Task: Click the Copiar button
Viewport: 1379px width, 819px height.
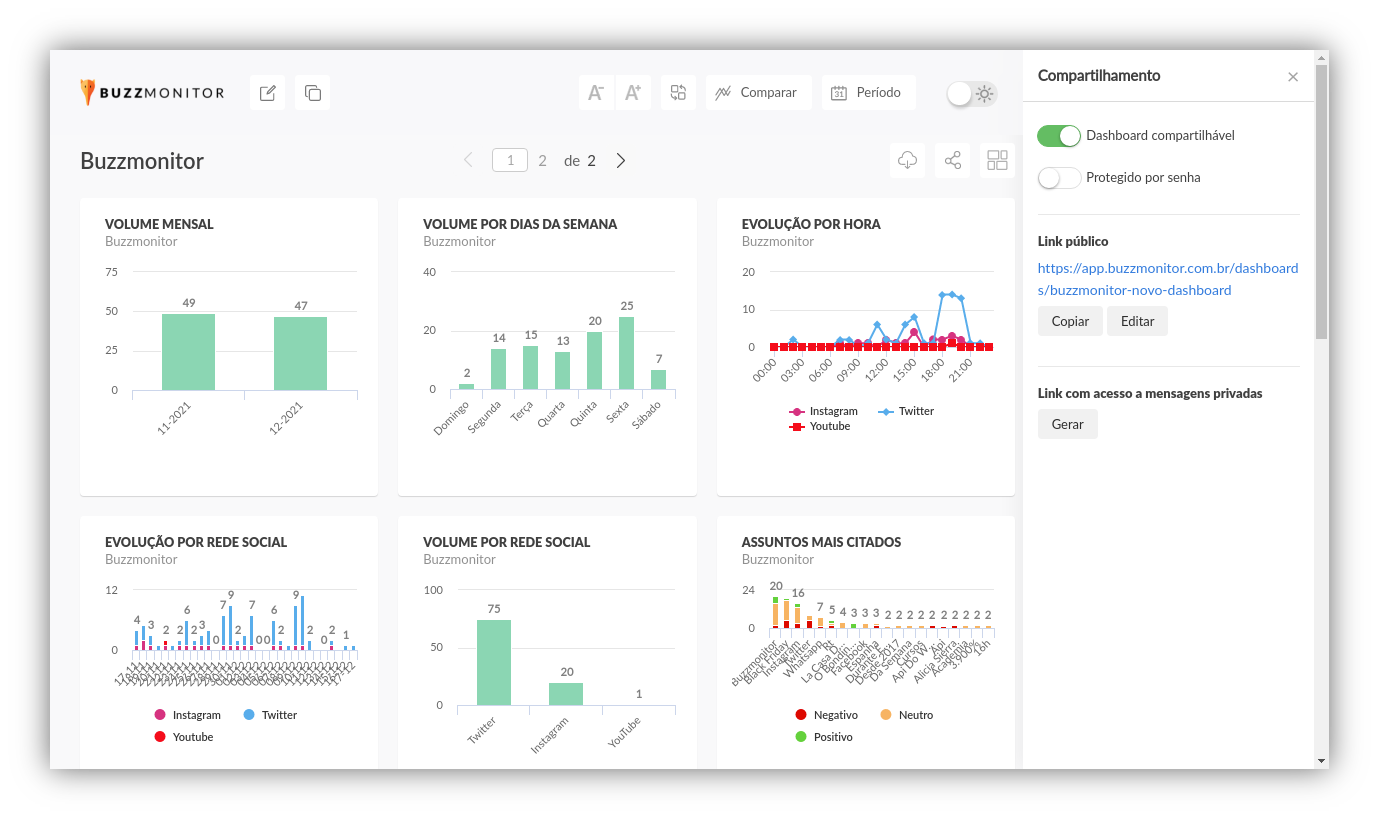Action: 1070,321
